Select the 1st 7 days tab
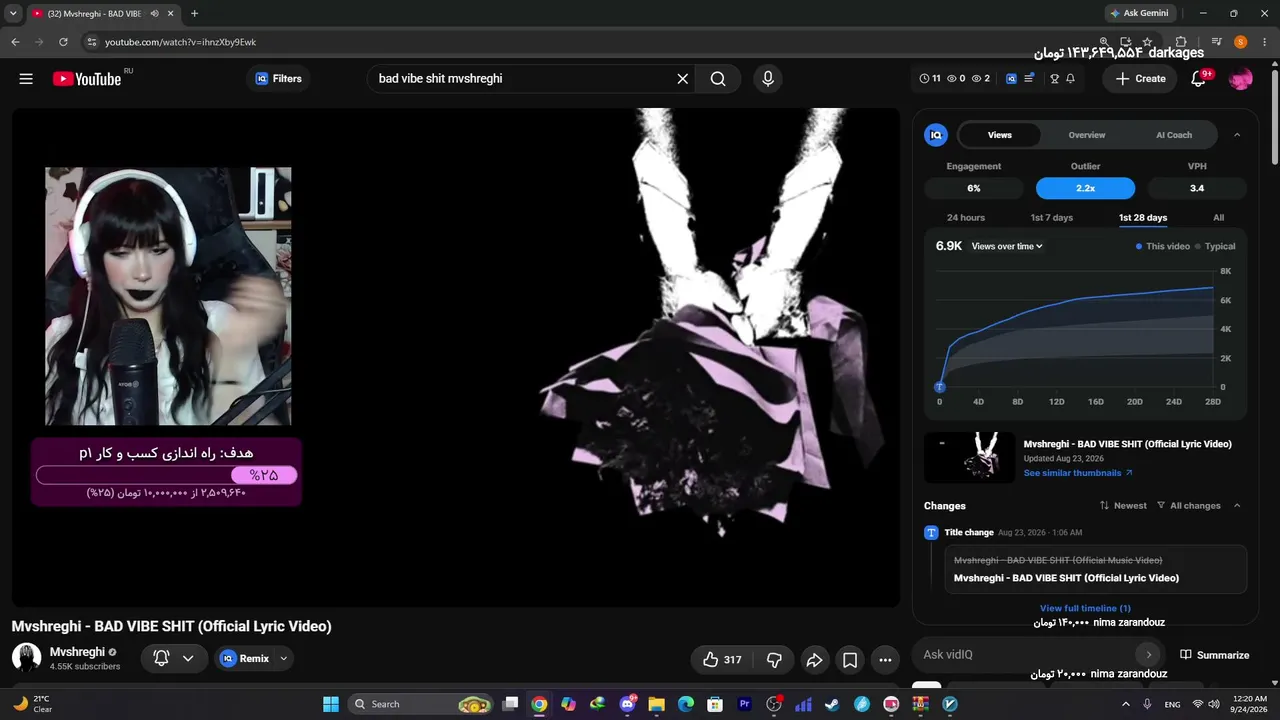This screenshot has height=720, width=1280. pos(1051,217)
